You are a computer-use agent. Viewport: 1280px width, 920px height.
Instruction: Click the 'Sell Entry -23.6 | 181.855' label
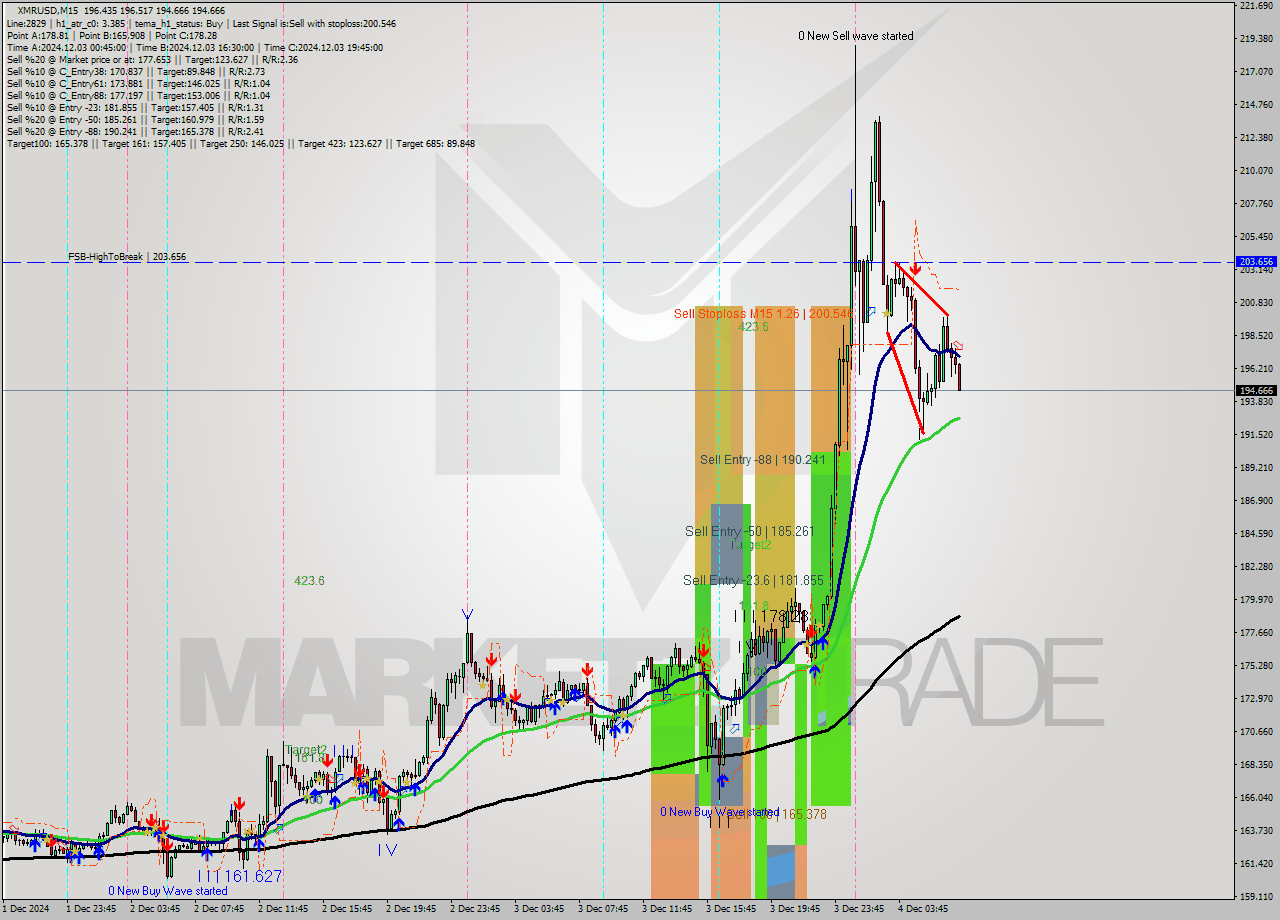coord(754,580)
